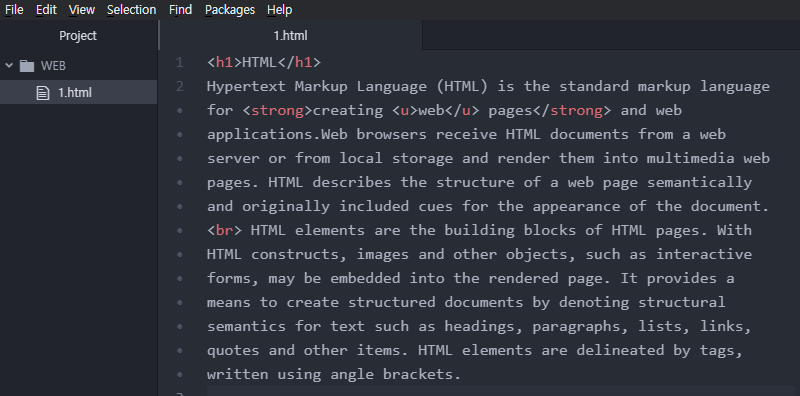Click the text 'server or from local storage'
Viewport: 800px width, 396px height.
tap(330, 159)
